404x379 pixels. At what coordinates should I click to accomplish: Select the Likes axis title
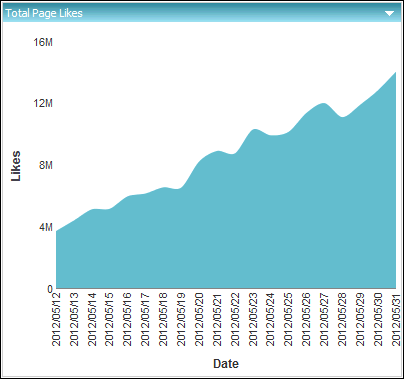click(16, 166)
